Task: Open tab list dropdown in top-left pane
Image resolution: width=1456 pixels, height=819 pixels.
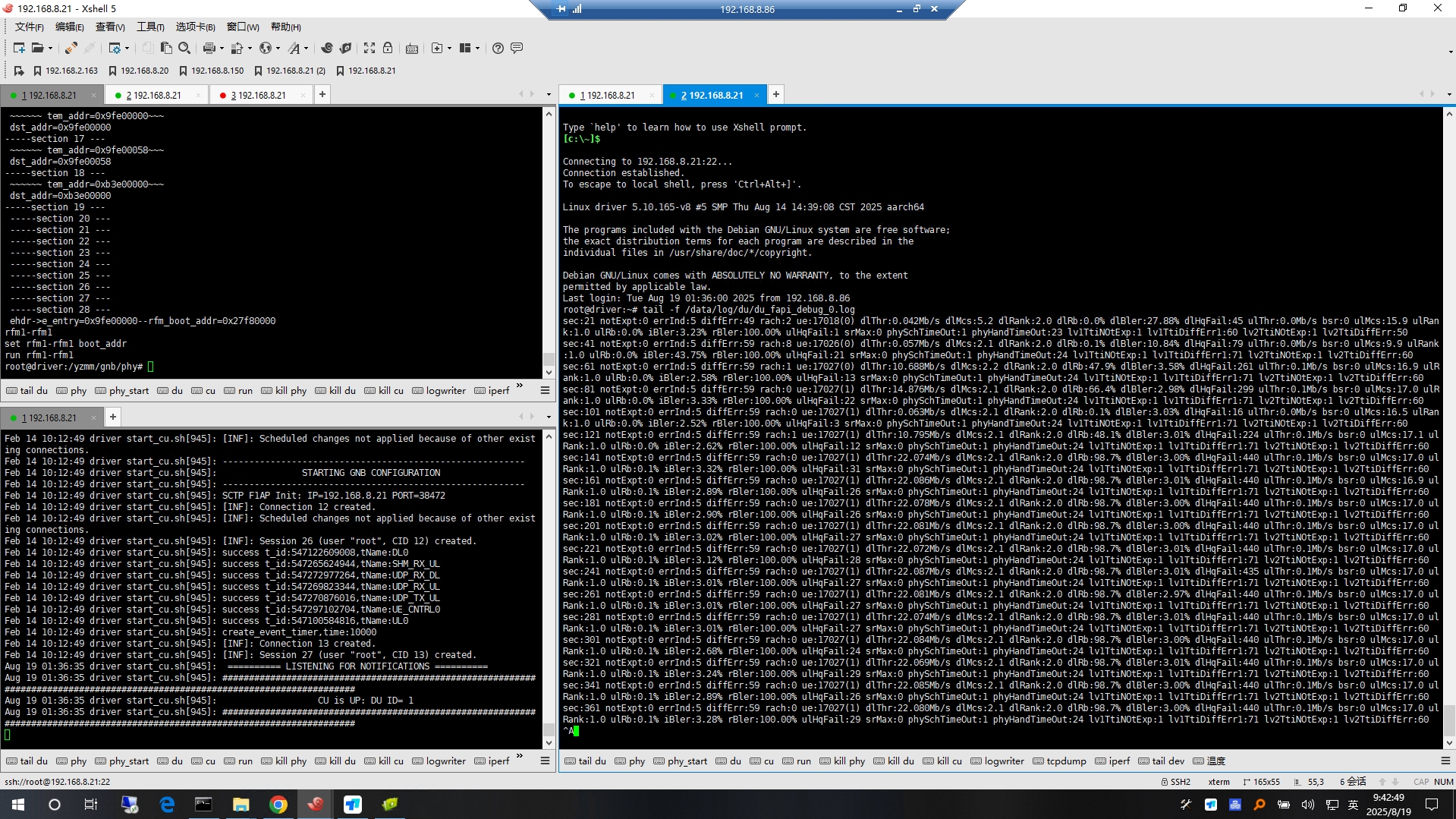Action: 549,95
